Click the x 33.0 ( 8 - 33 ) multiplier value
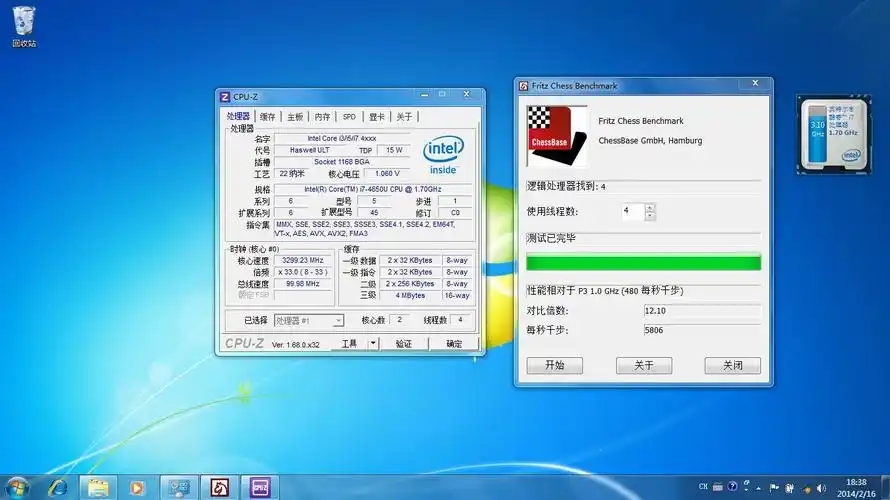 [x=303, y=272]
